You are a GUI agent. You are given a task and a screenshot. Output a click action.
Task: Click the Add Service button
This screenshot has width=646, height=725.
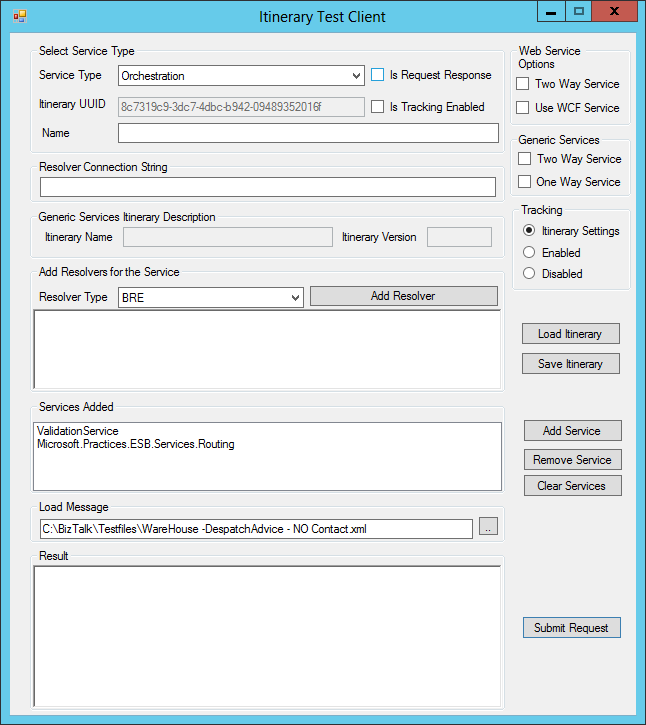point(572,430)
